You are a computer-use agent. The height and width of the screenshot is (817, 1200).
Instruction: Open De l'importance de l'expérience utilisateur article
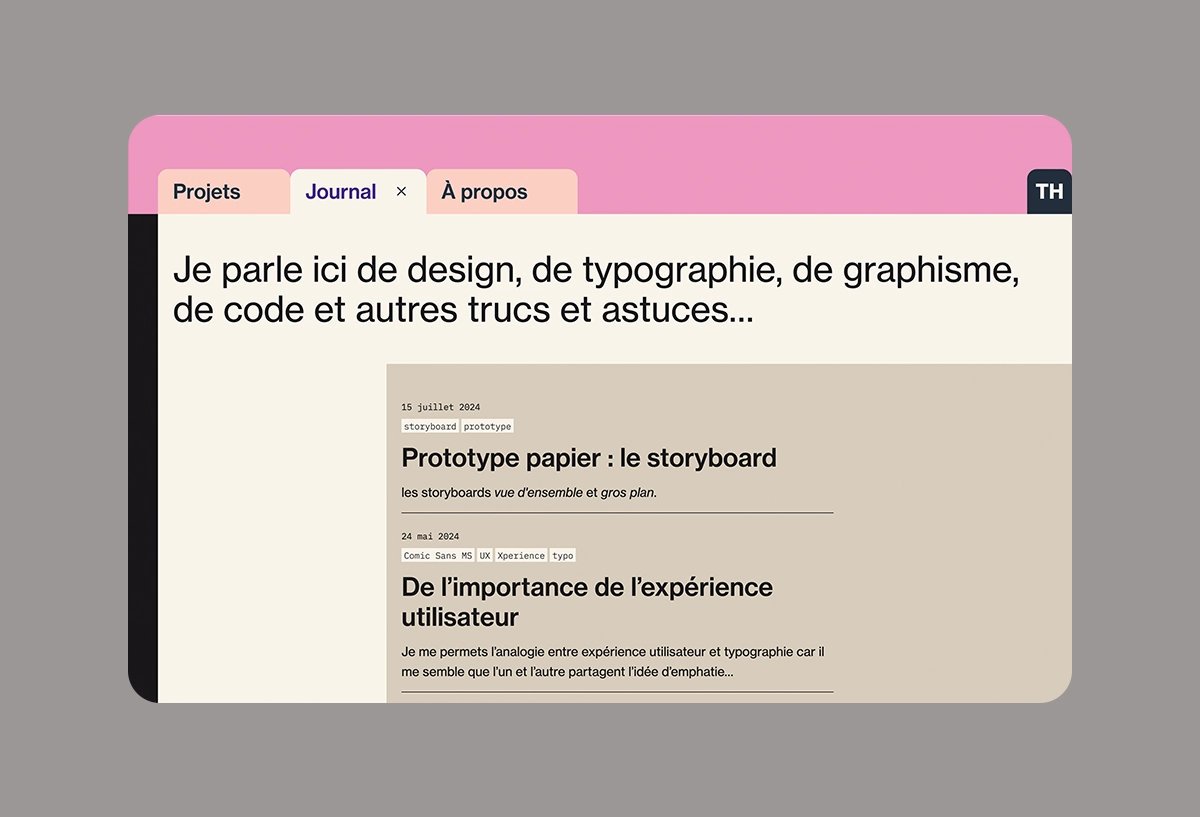tap(587, 601)
